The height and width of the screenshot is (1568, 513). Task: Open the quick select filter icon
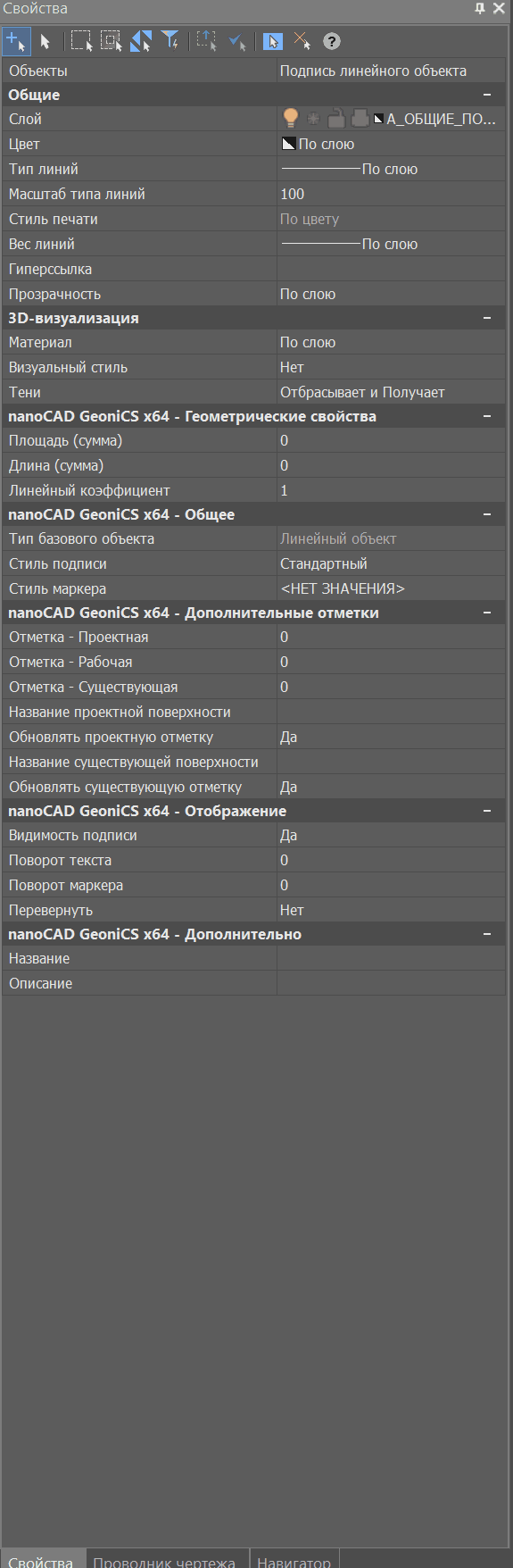coord(170,41)
